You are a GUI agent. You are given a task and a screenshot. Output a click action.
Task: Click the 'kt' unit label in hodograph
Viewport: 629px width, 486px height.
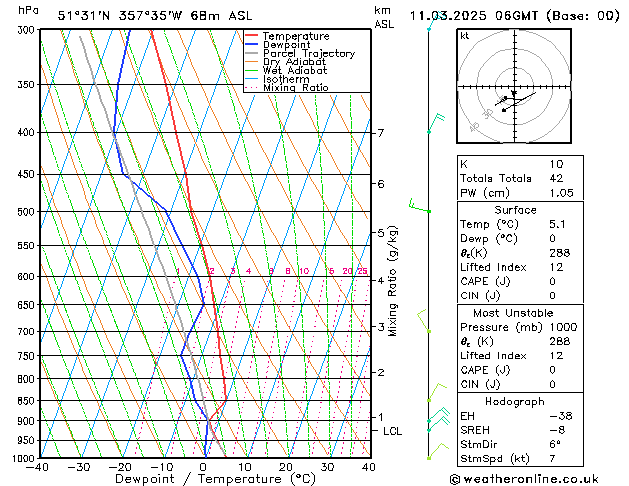click(x=465, y=36)
